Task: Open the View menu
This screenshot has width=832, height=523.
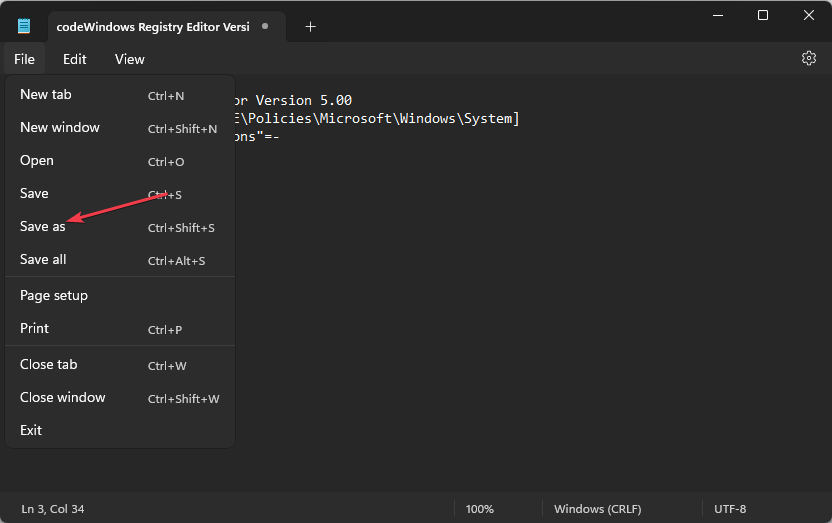Action: pyautogui.click(x=130, y=59)
